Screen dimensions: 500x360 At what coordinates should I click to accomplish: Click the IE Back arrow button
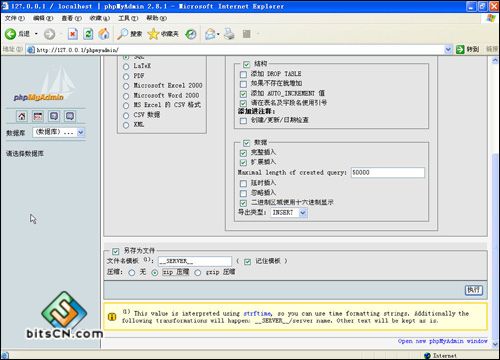pos(10,34)
